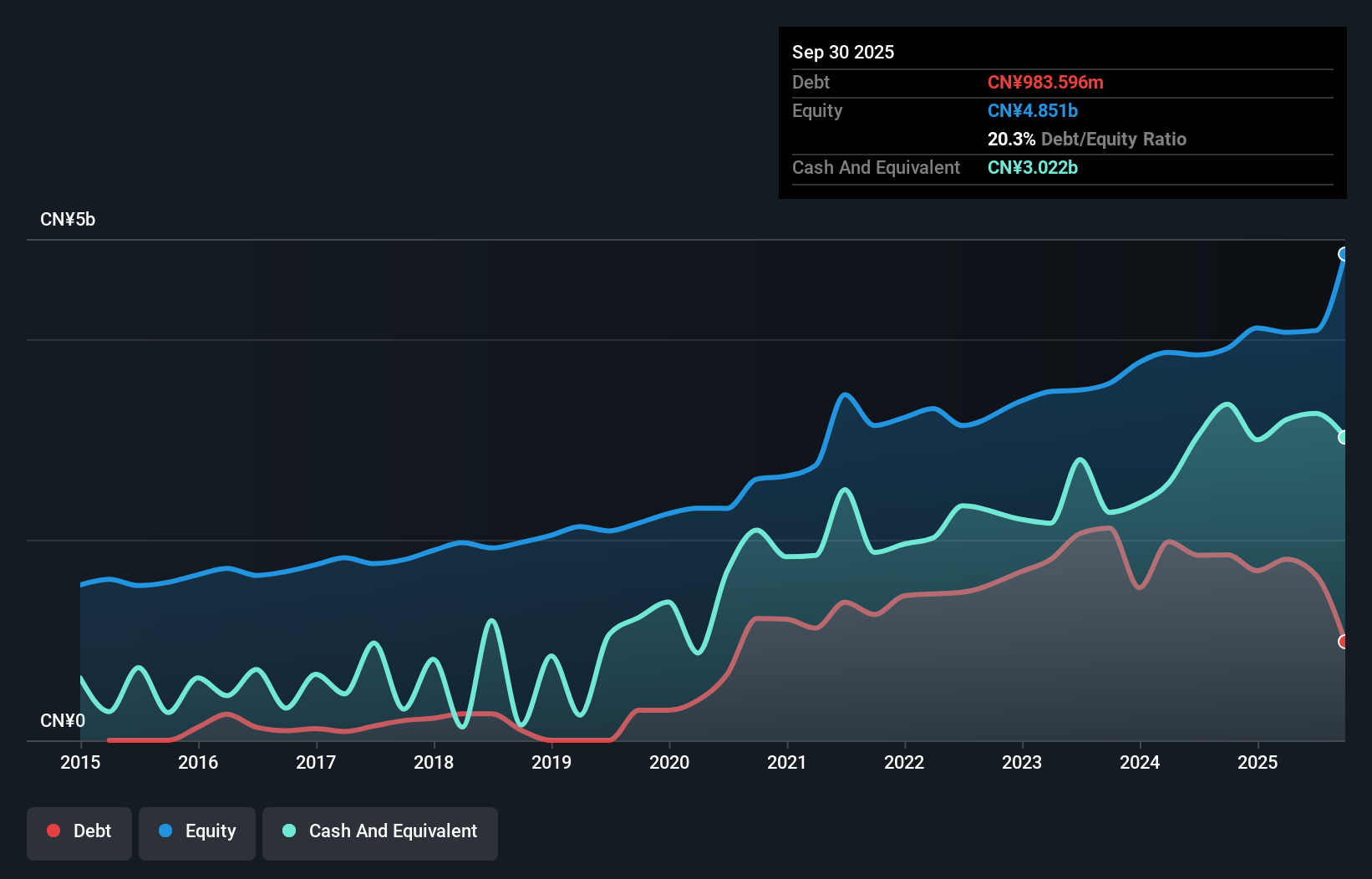Viewport: 1372px width, 879px height.
Task: Click the red Debt value CN¥983.596m
Action: [x=1045, y=82]
